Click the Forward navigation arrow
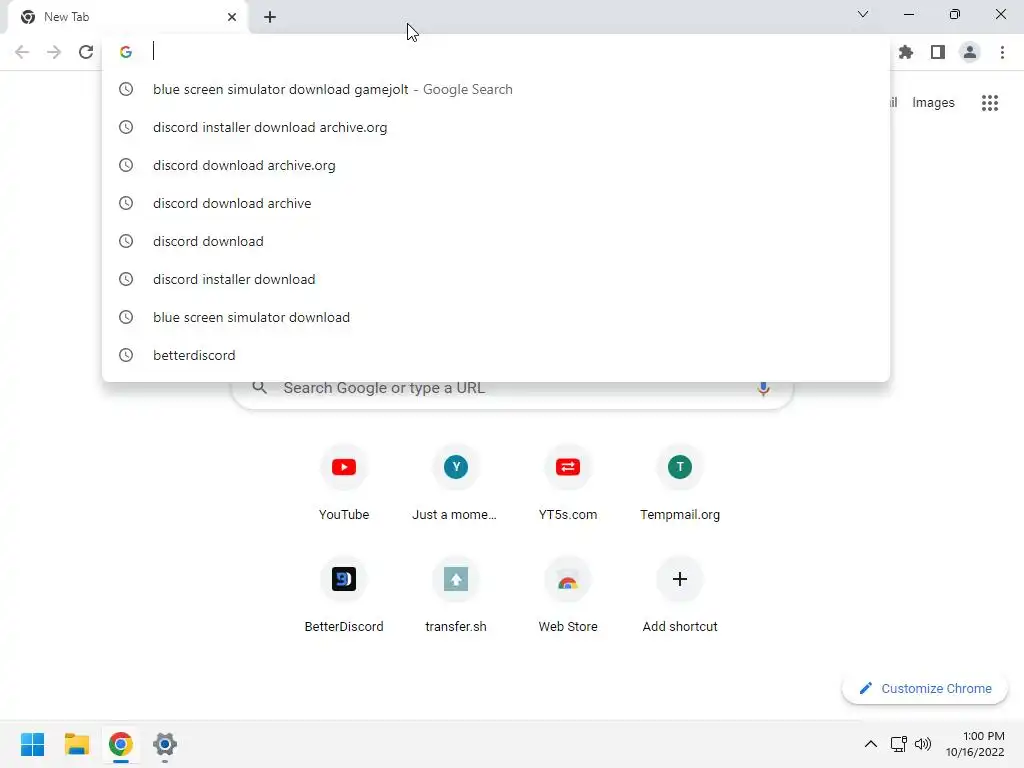Image resolution: width=1024 pixels, height=768 pixels. pyautogui.click(x=54, y=52)
